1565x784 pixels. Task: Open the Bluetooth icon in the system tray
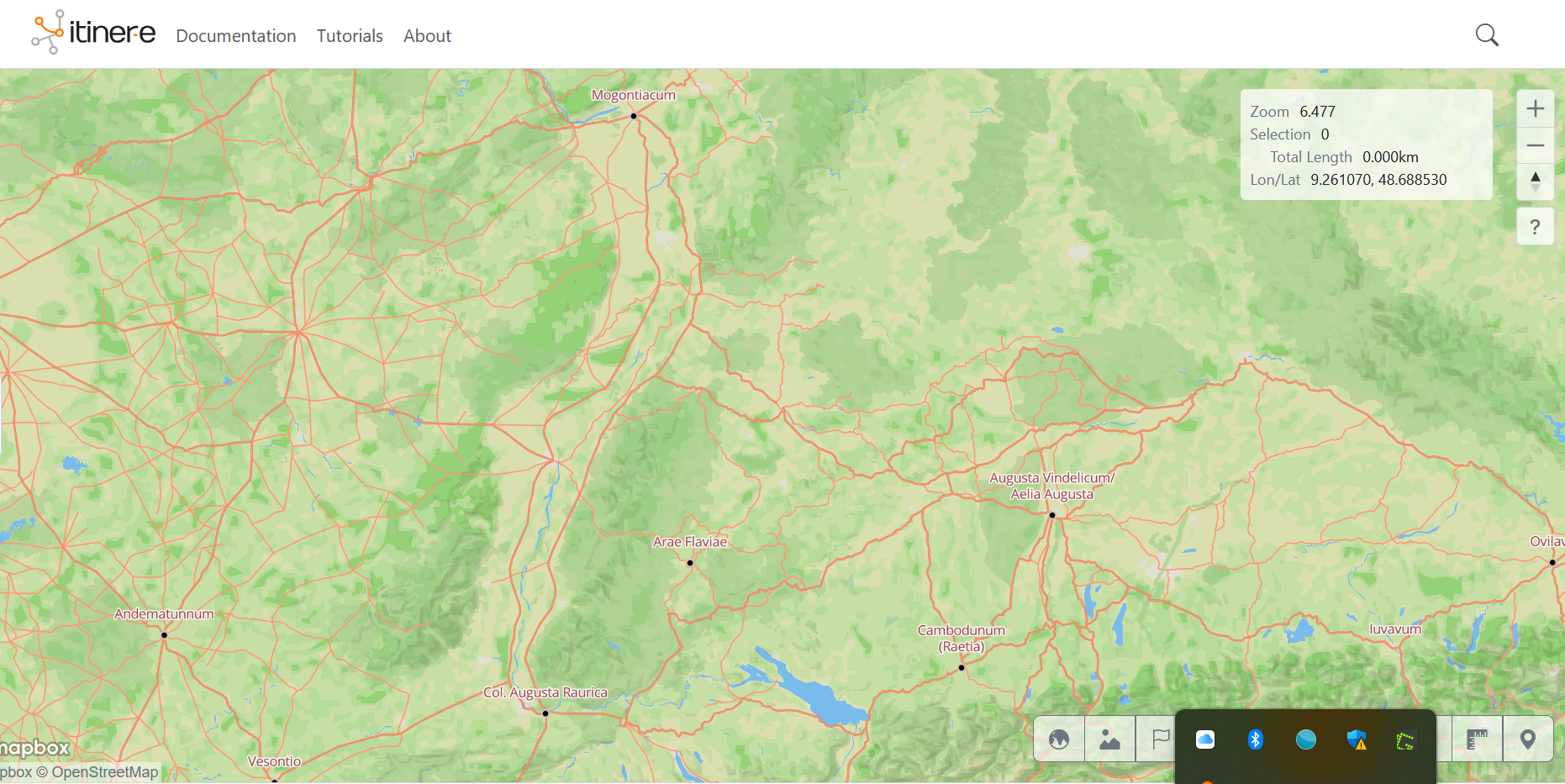(x=1255, y=739)
